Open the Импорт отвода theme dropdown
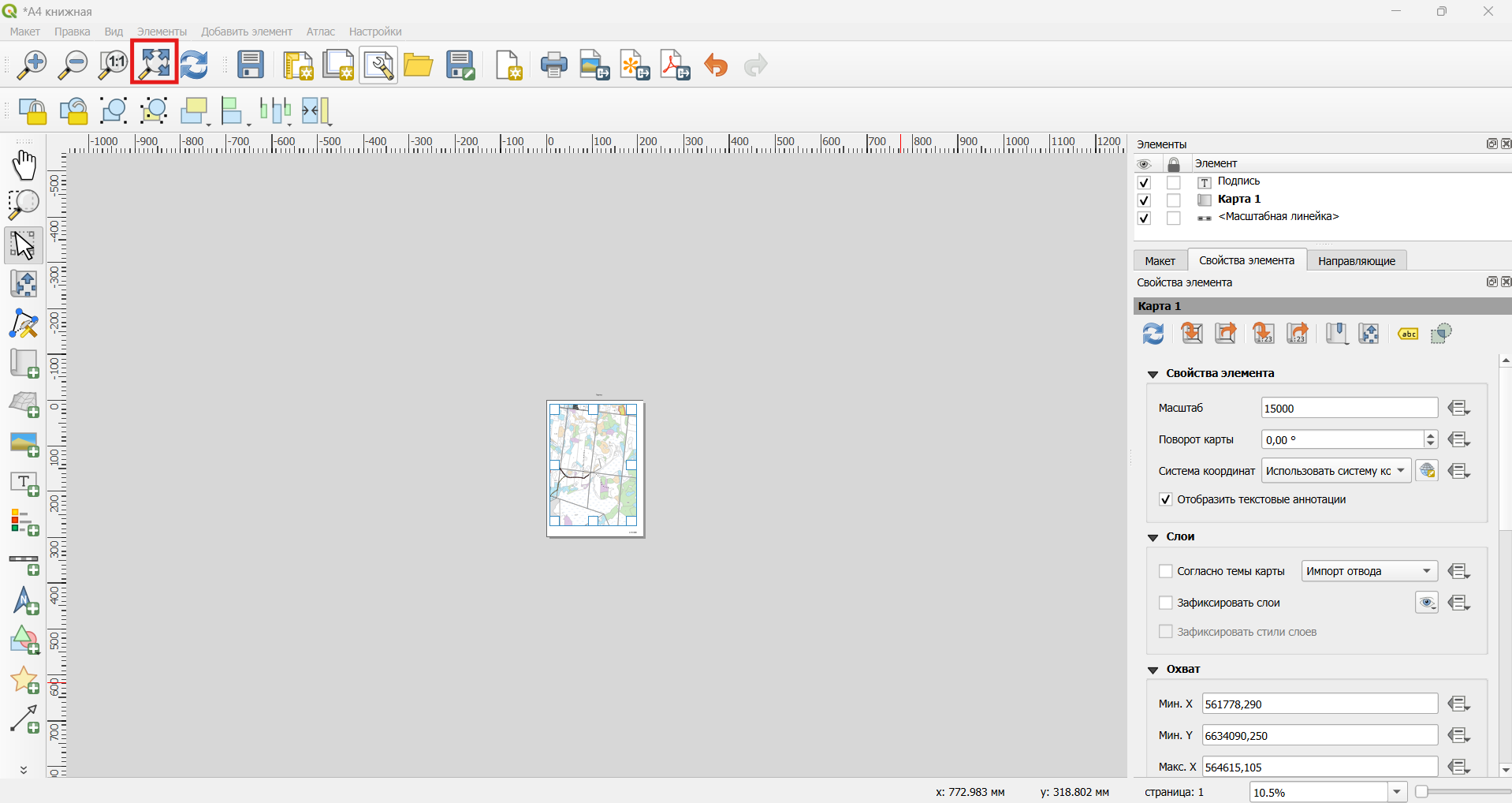The height and width of the screenshot is (803, 1512). [1369, 571]
